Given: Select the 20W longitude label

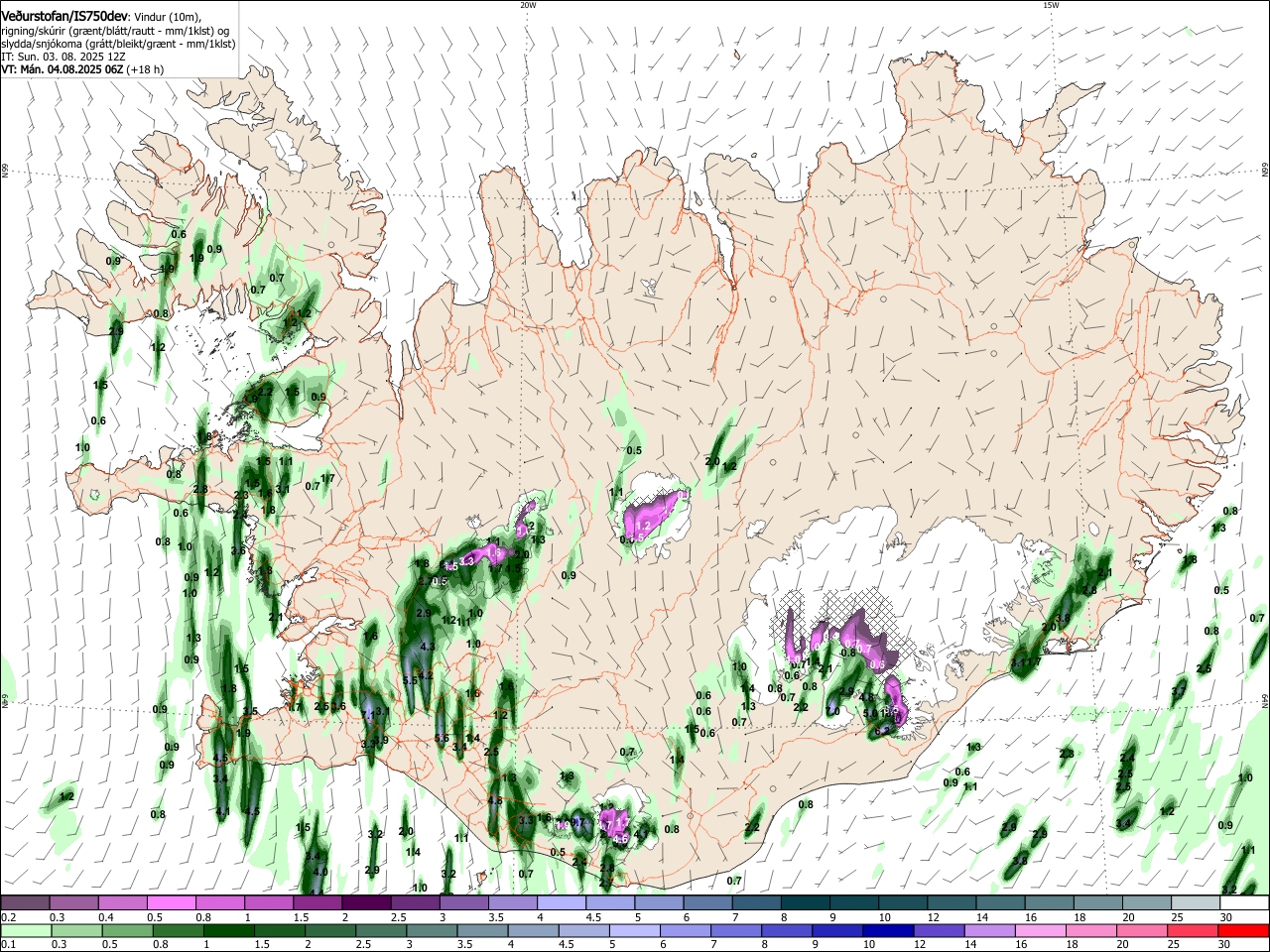Looking at the screenshot, I should click(x=528, y=5).
